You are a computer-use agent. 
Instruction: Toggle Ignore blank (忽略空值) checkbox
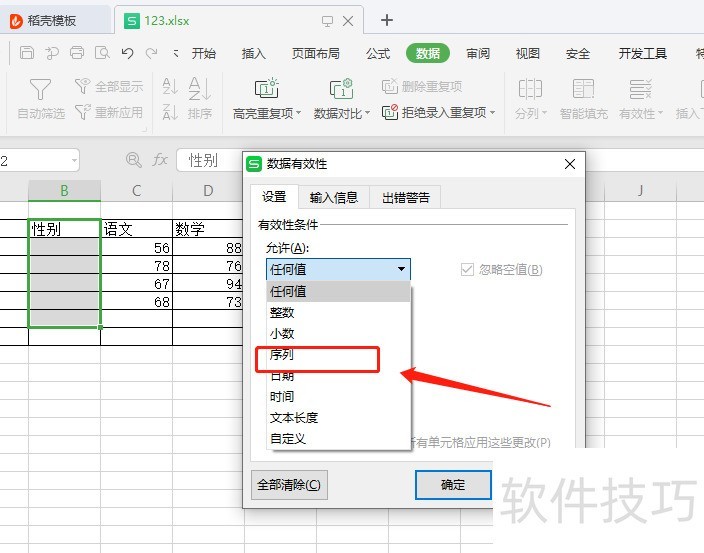[x=467, y=269]
